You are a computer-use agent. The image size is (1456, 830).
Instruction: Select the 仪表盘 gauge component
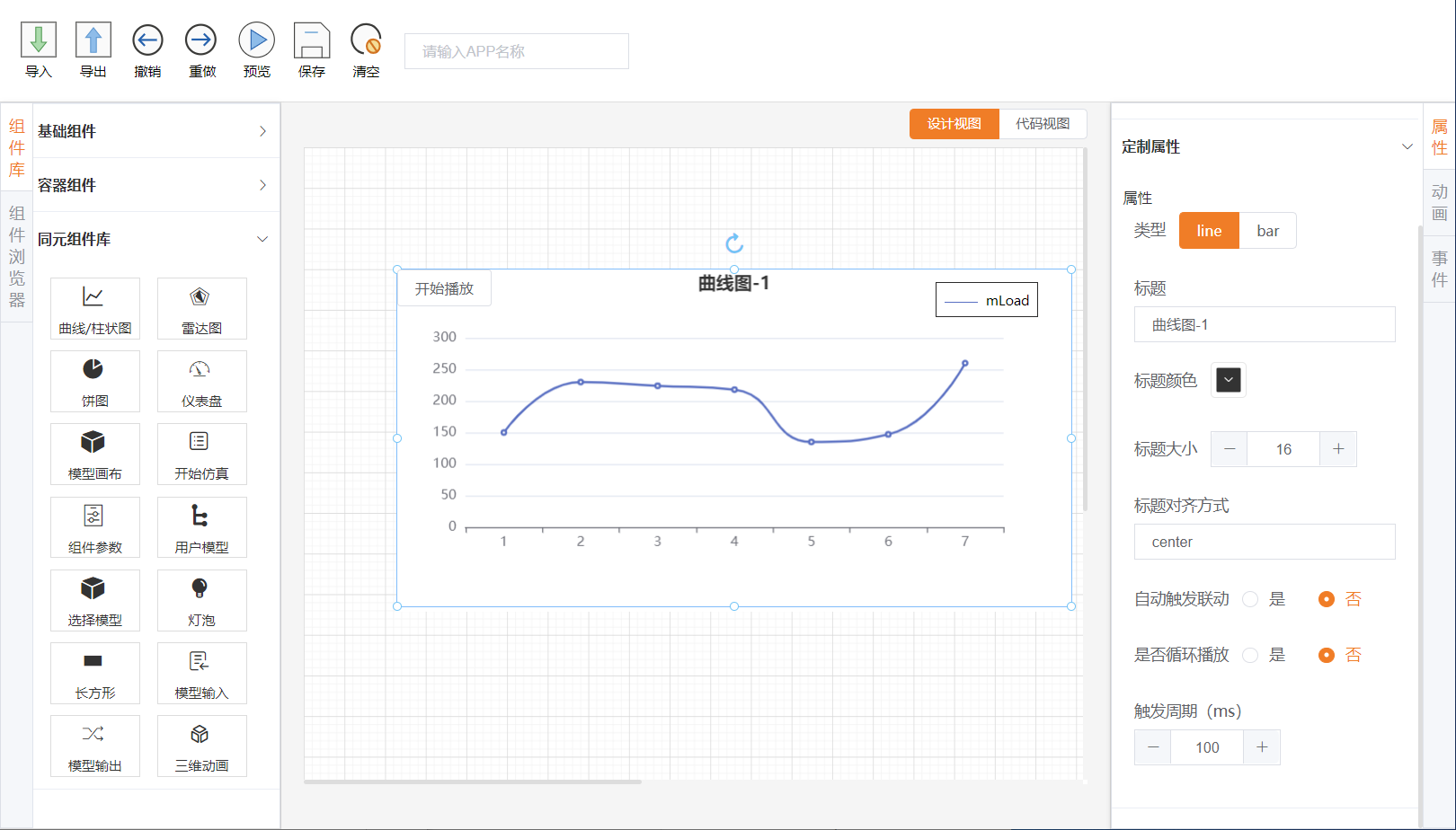click(x=202, y=381)
